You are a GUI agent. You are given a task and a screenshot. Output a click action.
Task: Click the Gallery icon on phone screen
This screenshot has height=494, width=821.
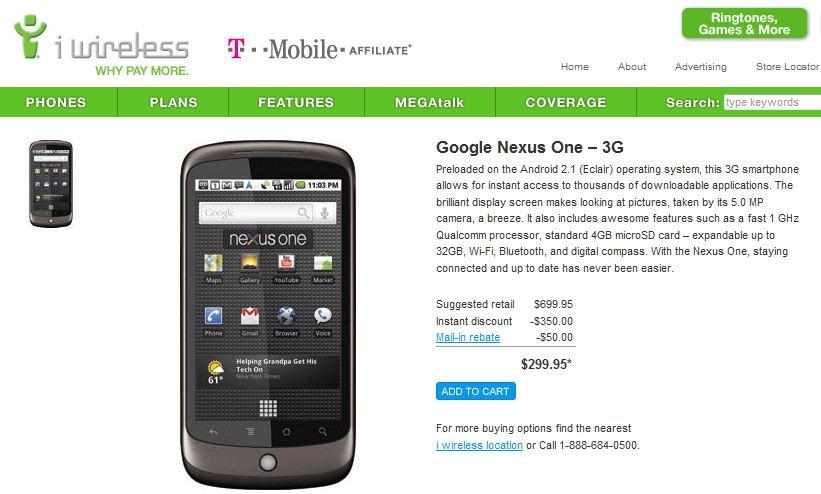point(250,262)
